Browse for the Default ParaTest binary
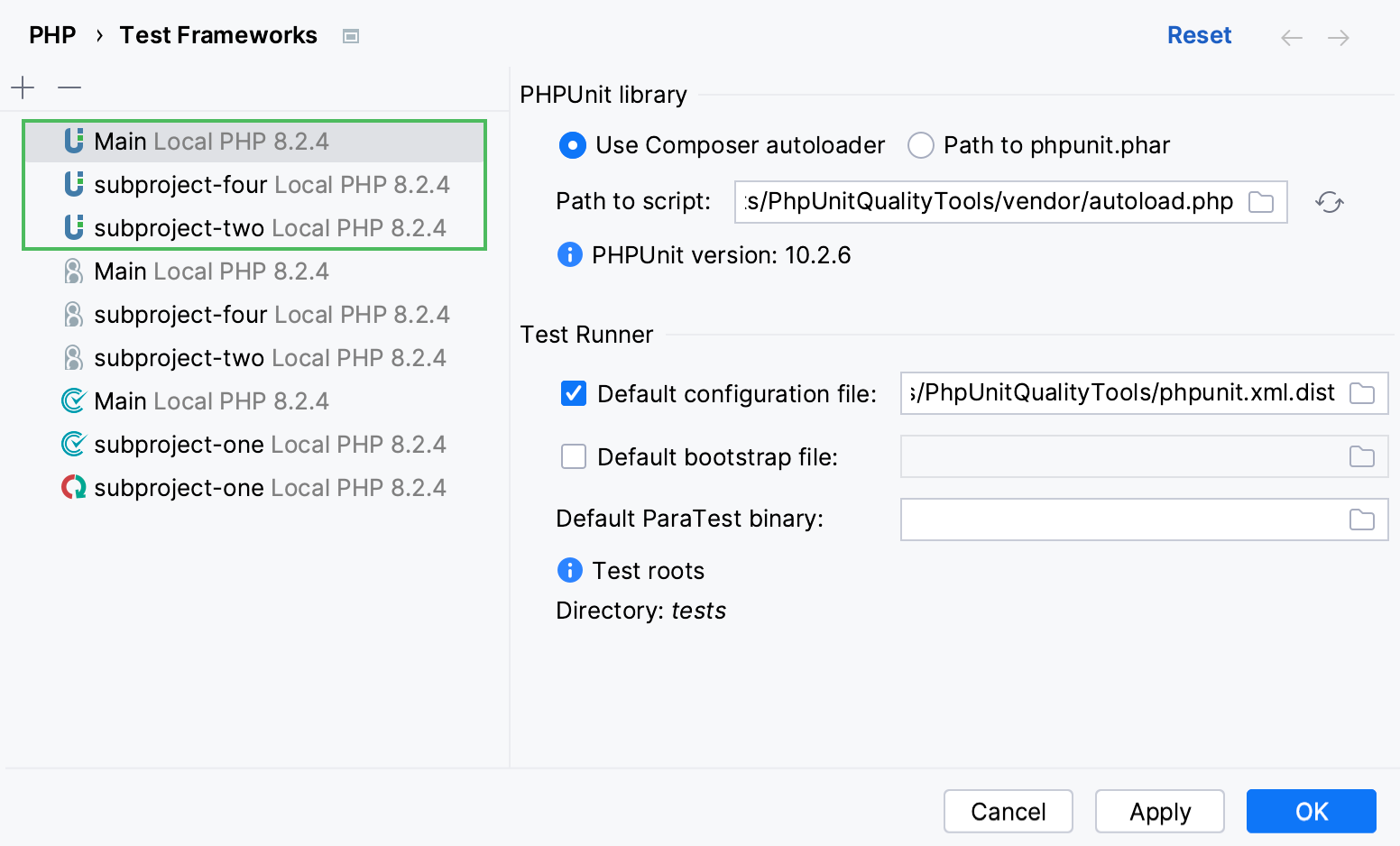Image resolution: width=1400 pixels, height=846 pixels. [1362, 520]
